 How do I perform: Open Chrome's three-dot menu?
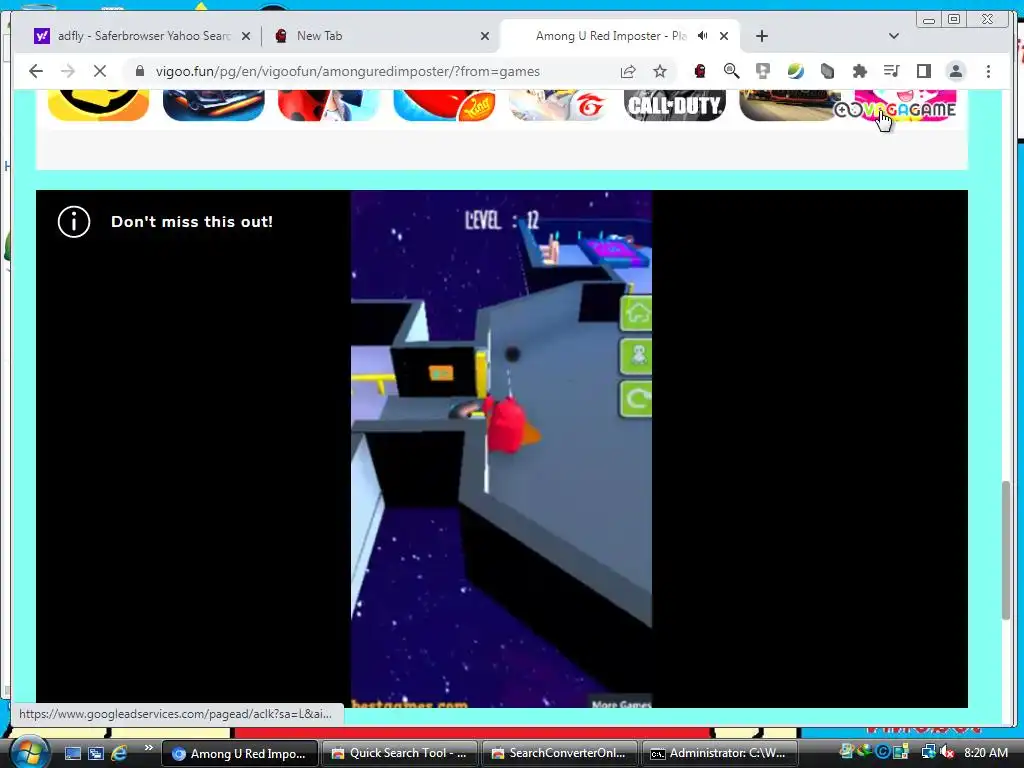(989, 71)
